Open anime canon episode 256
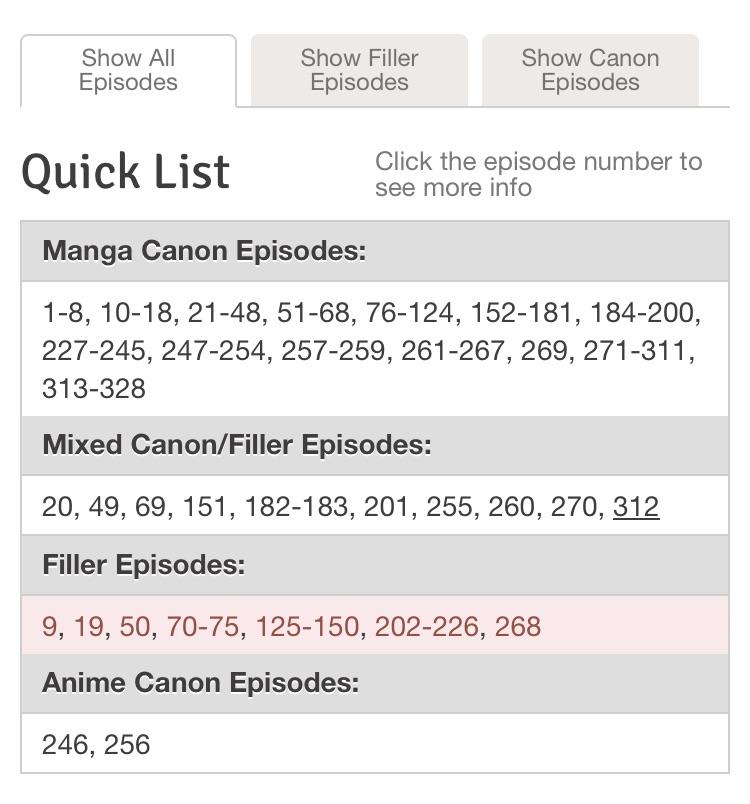The height and width of the screenshot is (804, 750). (130, 745)
